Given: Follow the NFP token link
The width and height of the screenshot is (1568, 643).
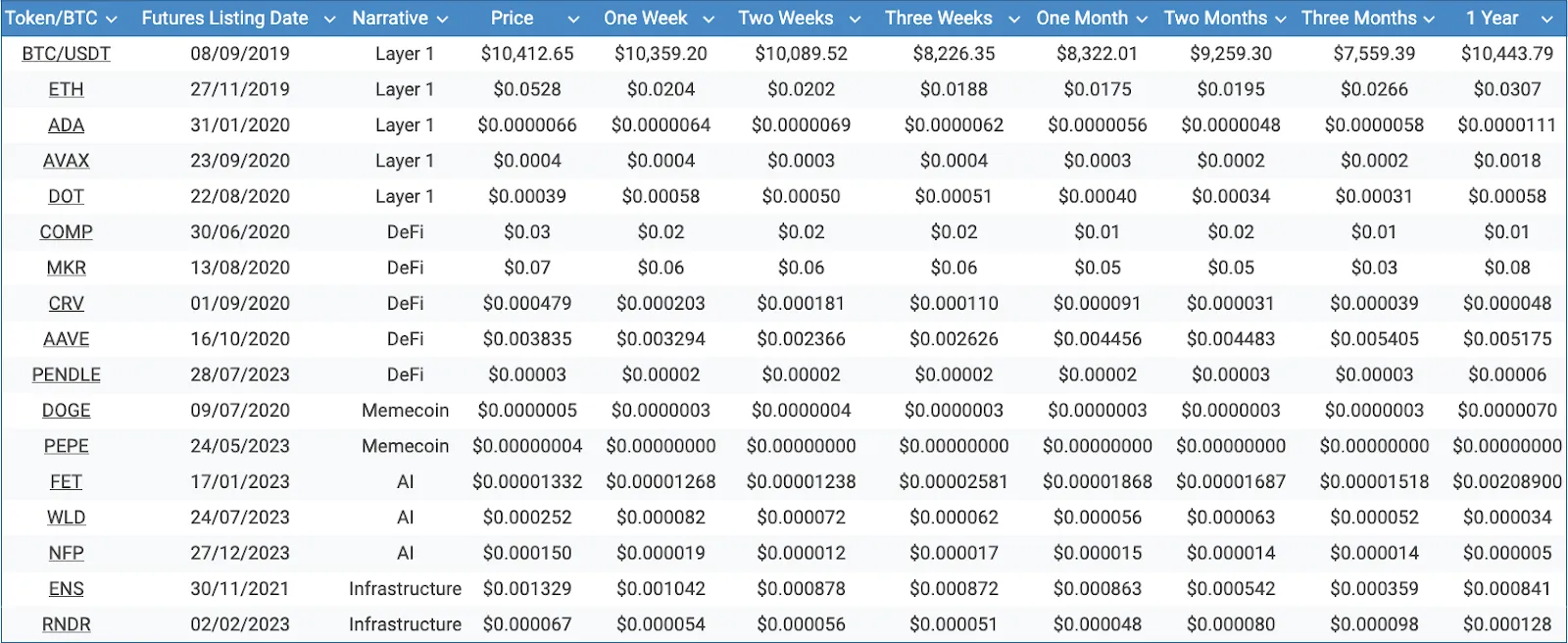Looking at the screenshot, I should coord(66,553).
